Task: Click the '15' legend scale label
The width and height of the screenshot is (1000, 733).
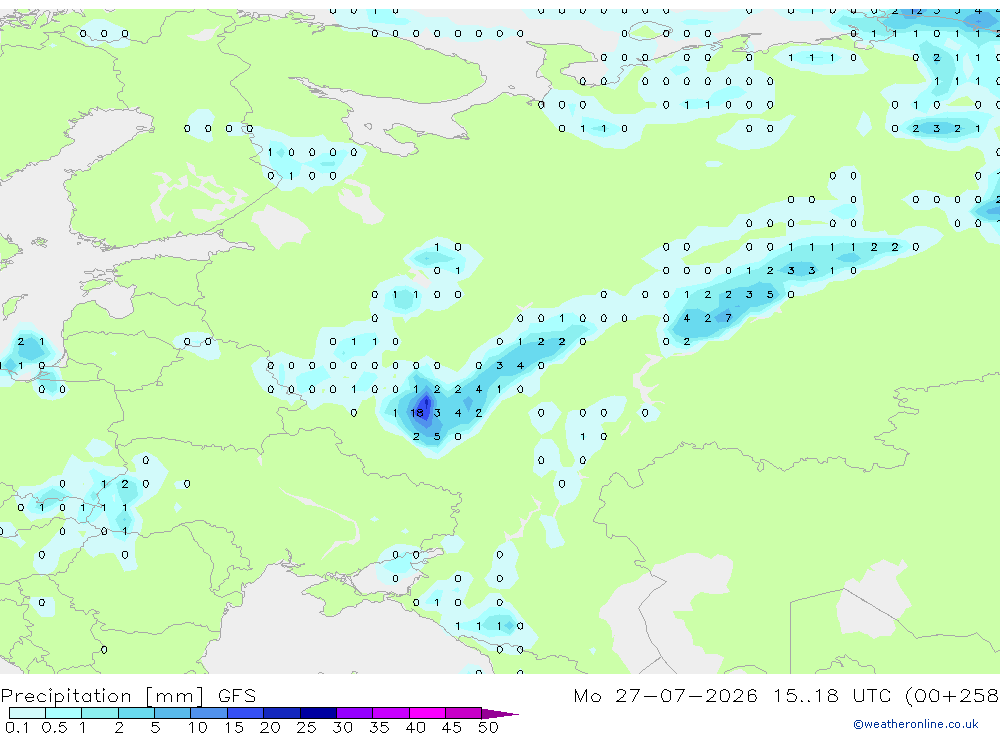Action: point(234,727)
